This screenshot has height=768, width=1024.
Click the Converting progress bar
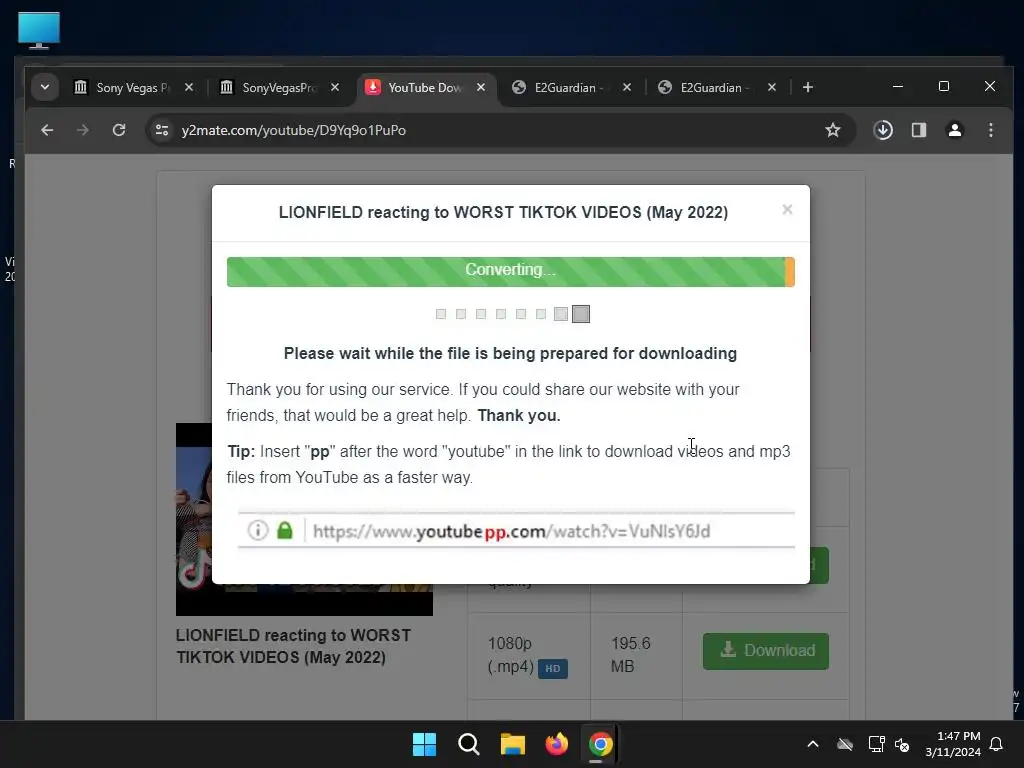[511, 272]
